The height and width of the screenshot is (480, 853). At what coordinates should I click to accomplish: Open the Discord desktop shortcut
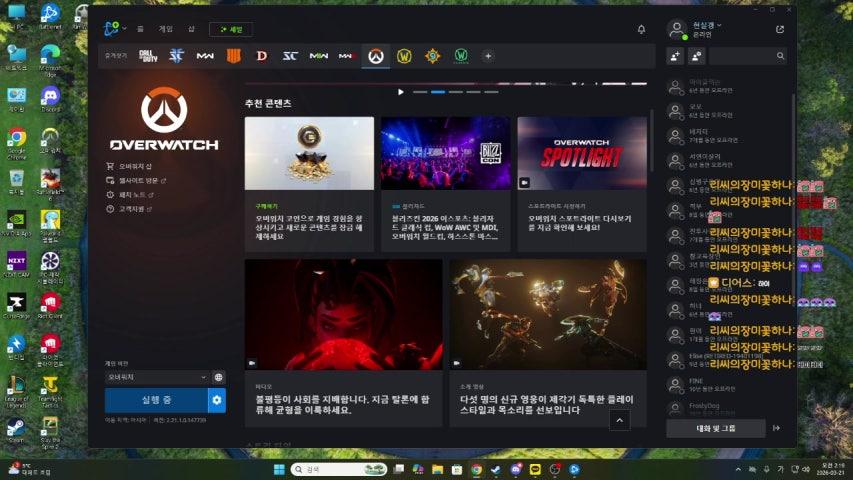click(x=50, y=99)
